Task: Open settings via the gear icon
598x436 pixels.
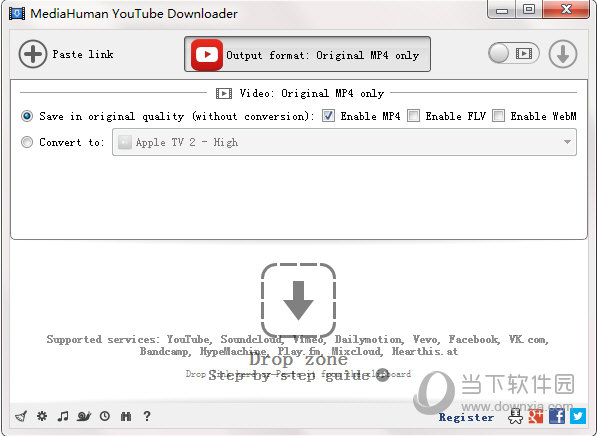Action: coord(42,416)
